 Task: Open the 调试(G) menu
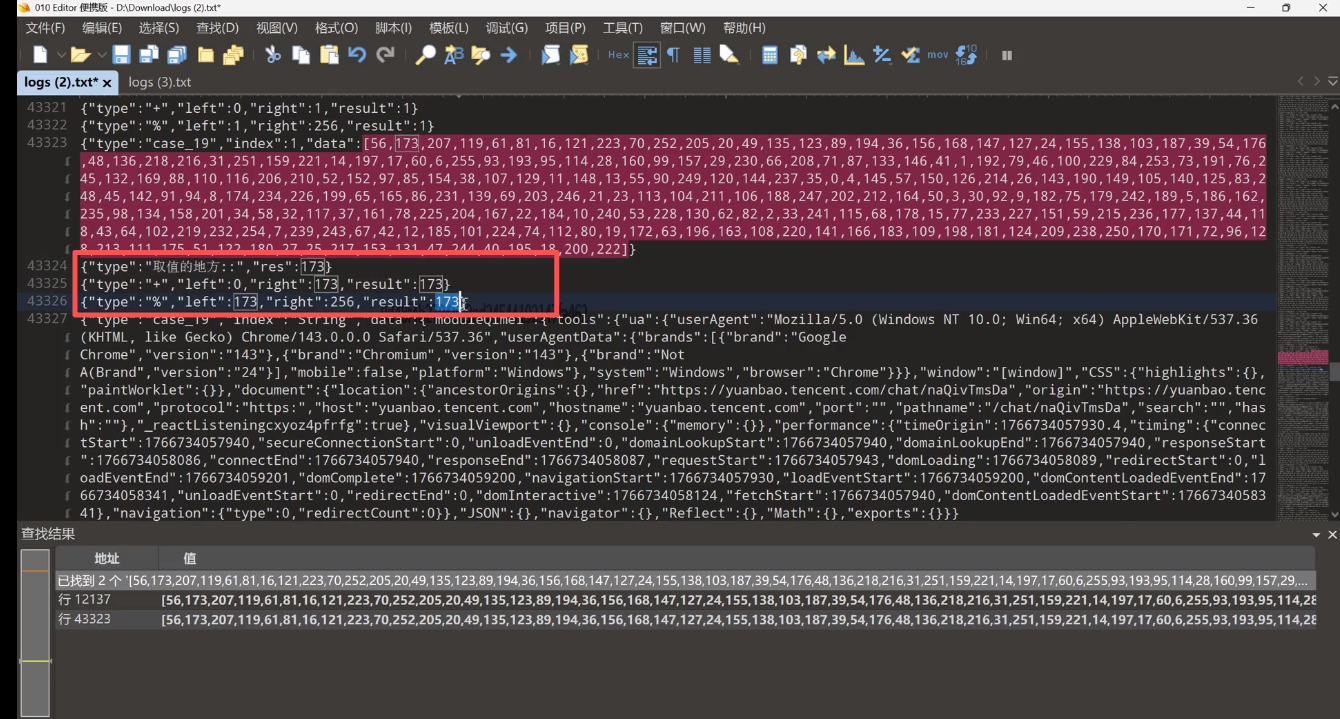point(506,27)
